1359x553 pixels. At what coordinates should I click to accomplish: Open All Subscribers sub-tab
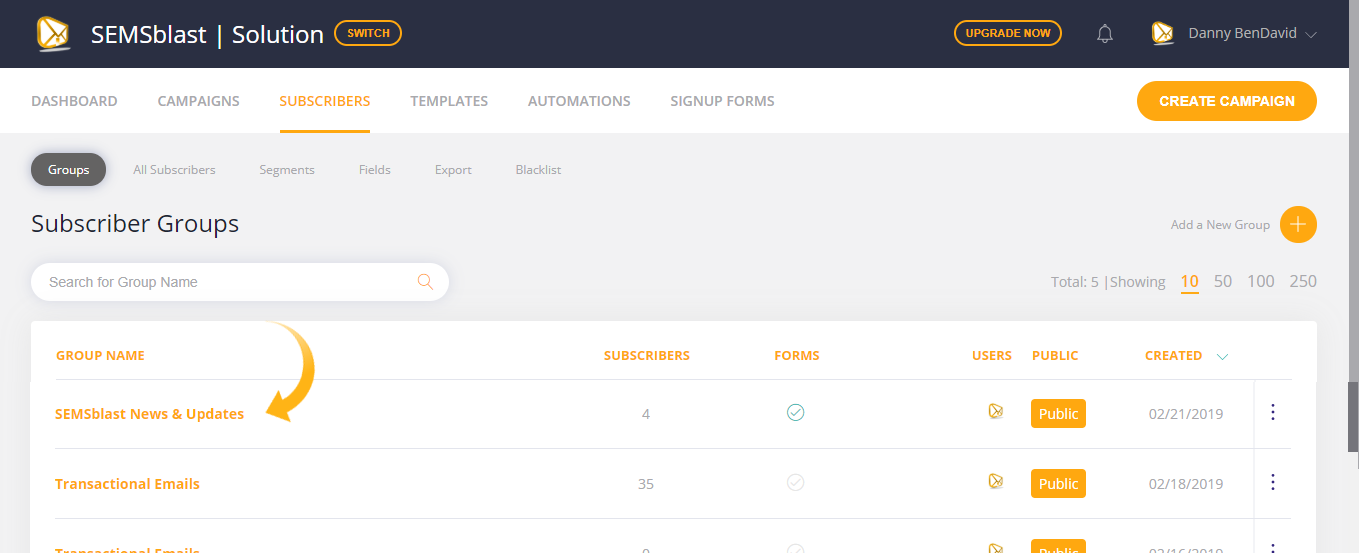click(174, 170)
